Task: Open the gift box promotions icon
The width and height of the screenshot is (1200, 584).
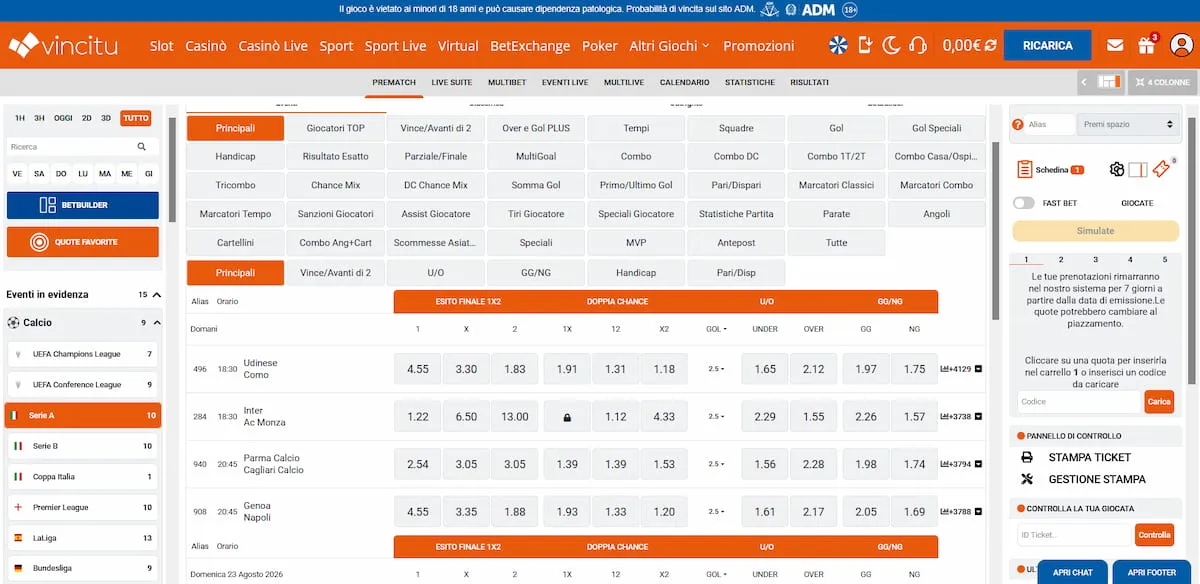Action: click(x=1146, y=46)
